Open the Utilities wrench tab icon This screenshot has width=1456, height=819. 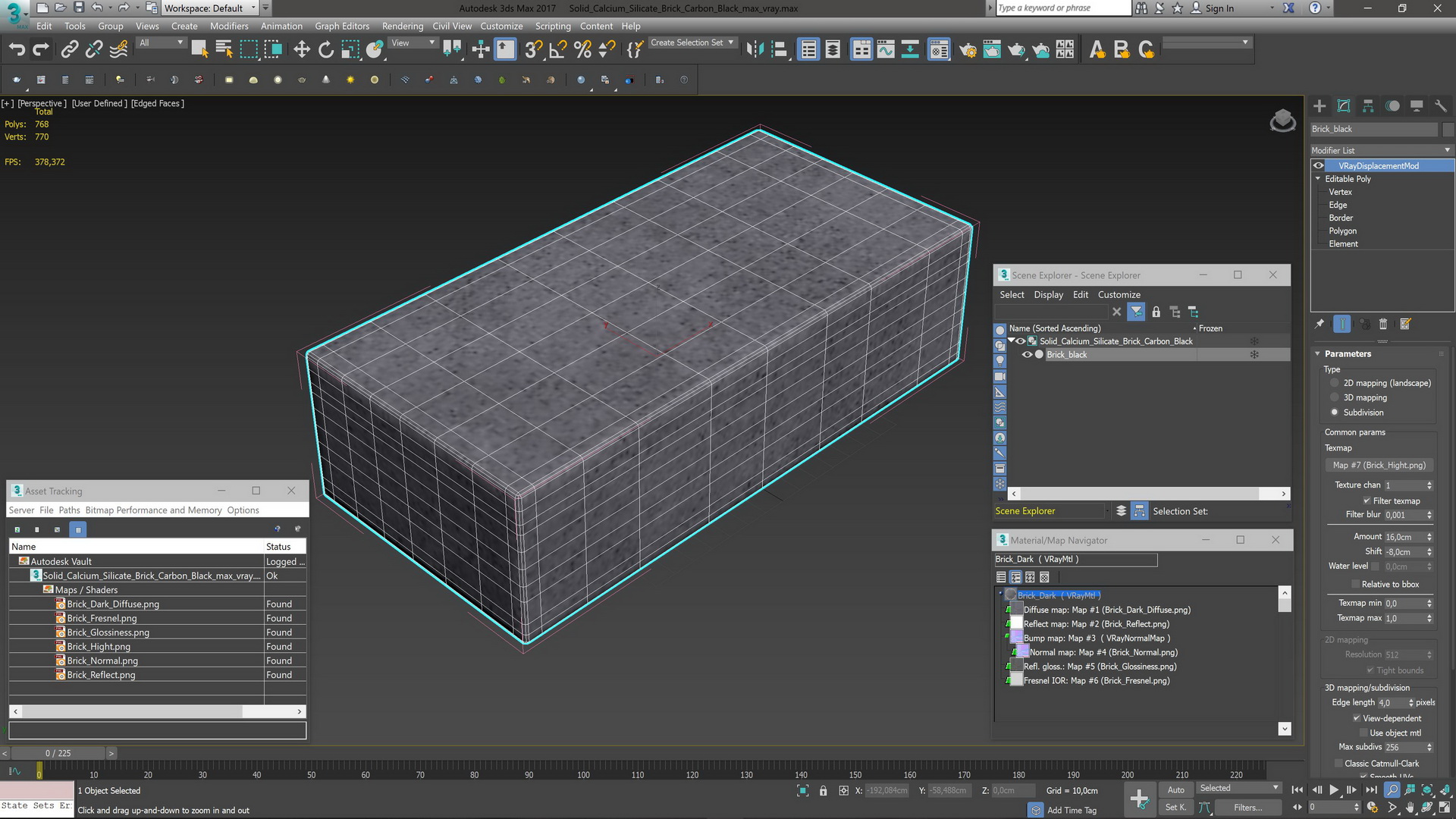(x=1441, y=106)
